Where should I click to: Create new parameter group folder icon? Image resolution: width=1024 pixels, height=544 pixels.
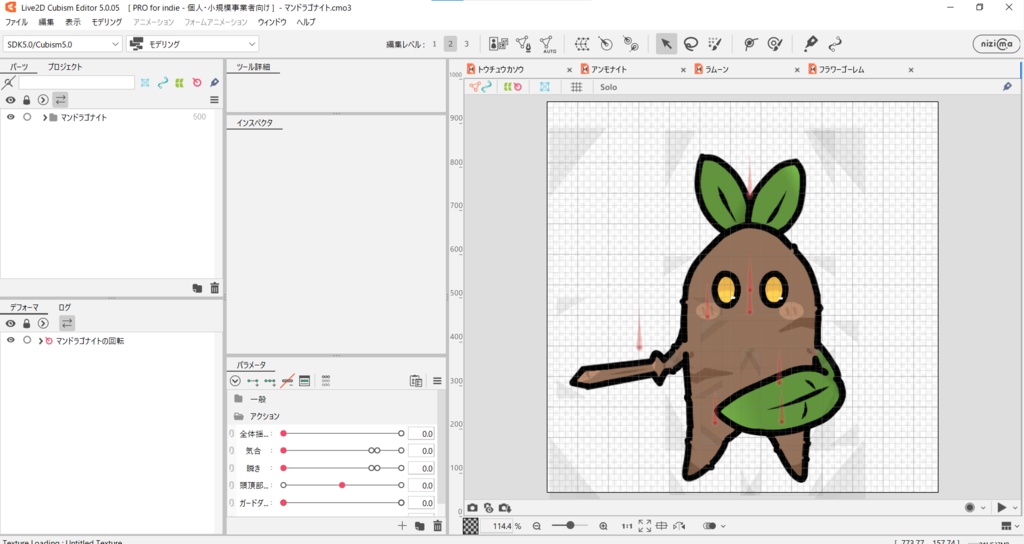[420, 526]
